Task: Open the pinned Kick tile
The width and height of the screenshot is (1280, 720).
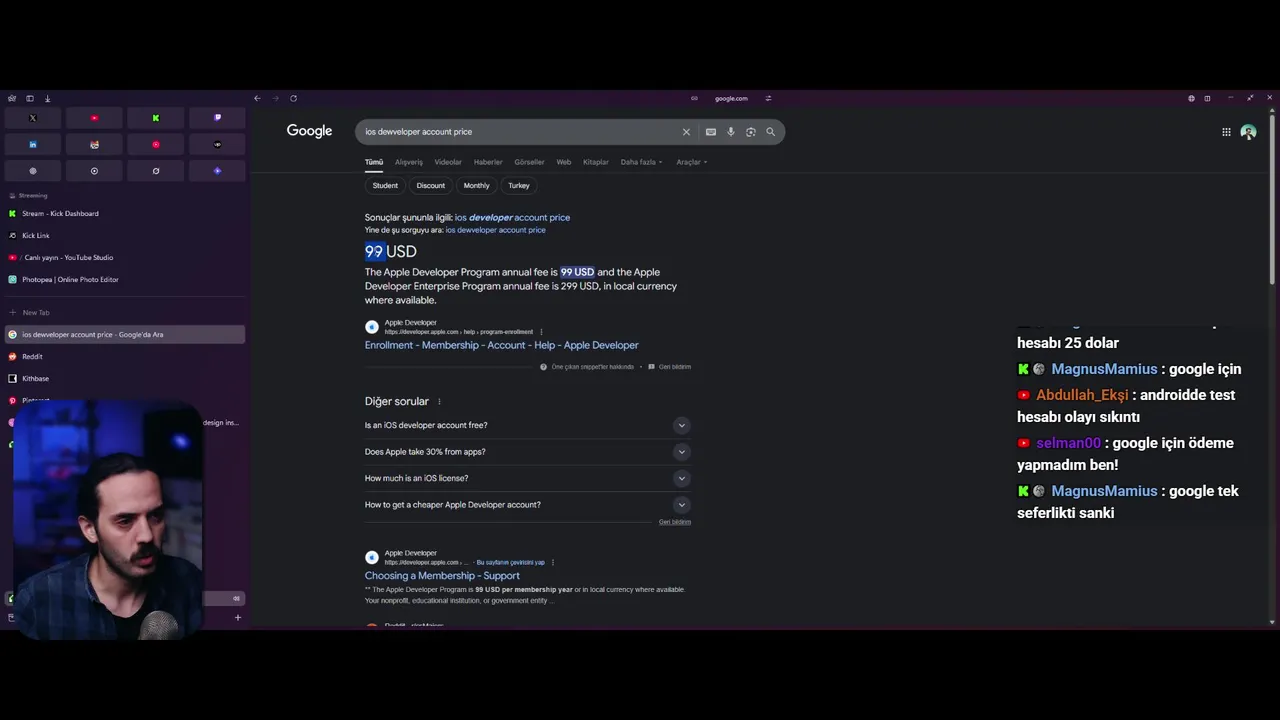Action: click(156, 118)
